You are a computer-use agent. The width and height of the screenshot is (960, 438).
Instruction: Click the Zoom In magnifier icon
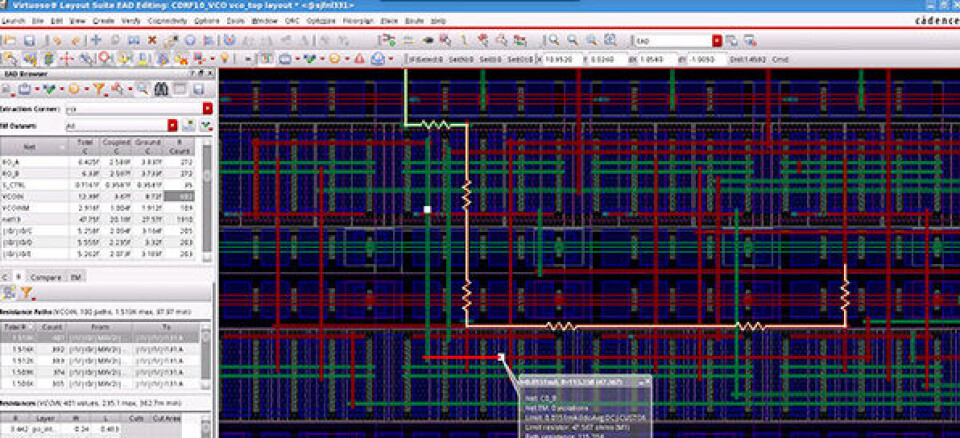(553, 40)
